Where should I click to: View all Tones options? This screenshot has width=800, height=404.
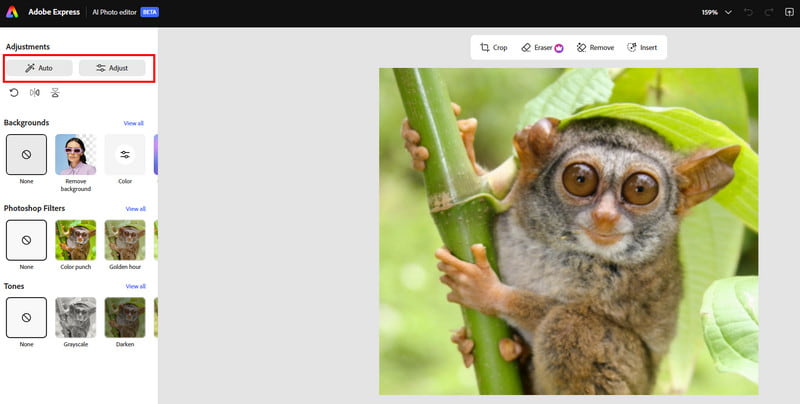click(x=136, y=286)
